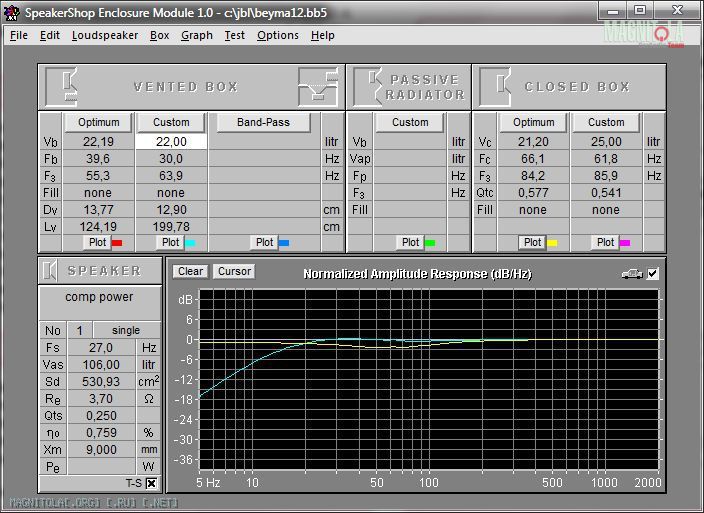This screenshot has height=513, width=704.
Task: Plot the passive radiator green curve
Action: (x=410, y=242)
